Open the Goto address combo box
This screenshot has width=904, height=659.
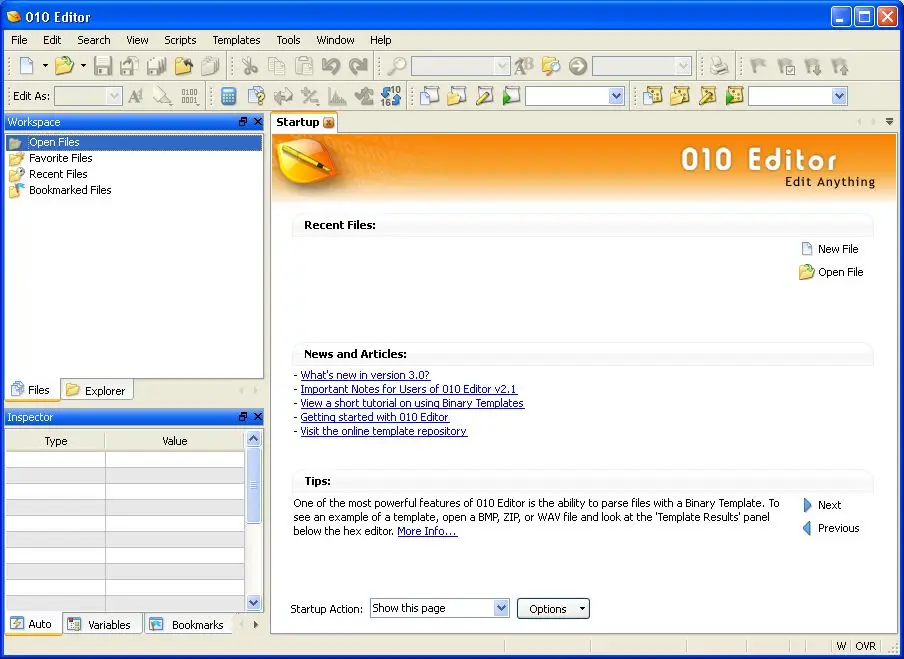pos(642,66)
